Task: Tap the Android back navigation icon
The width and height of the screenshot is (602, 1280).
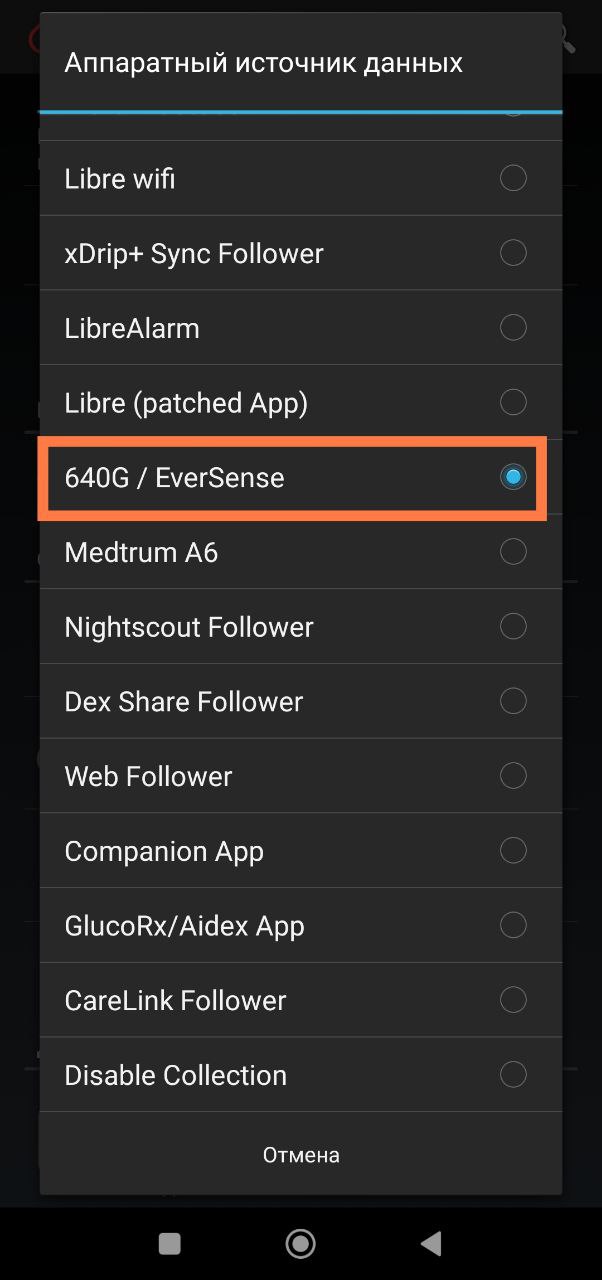Action: [x=431, y=1243]
